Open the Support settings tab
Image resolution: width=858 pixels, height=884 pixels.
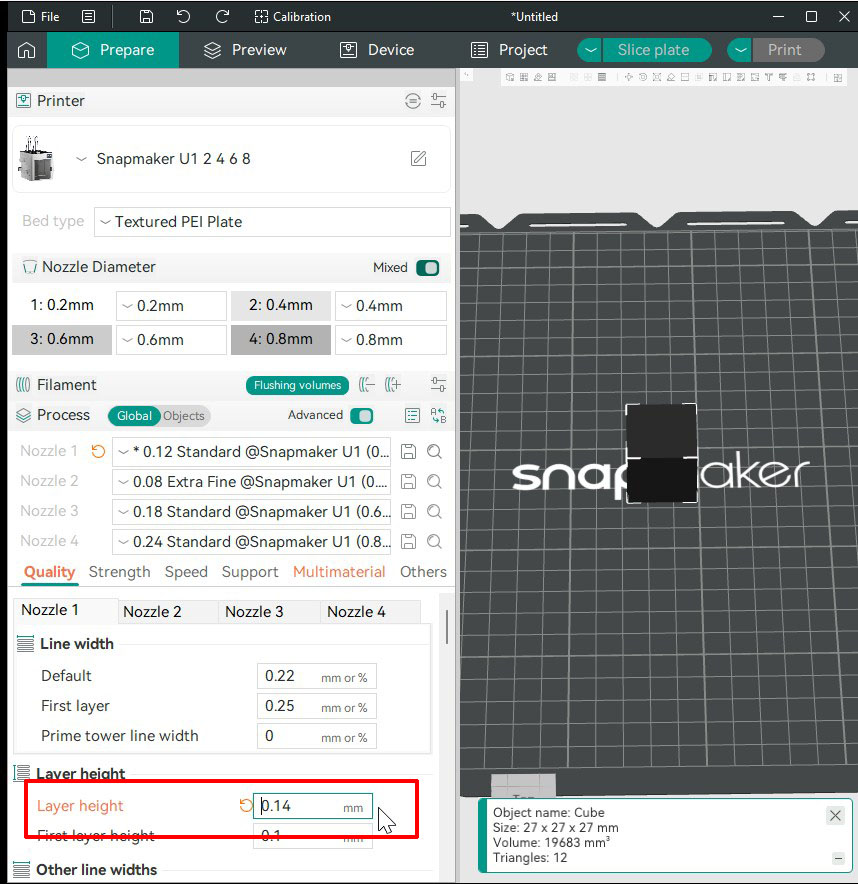[x=250, y=572]
